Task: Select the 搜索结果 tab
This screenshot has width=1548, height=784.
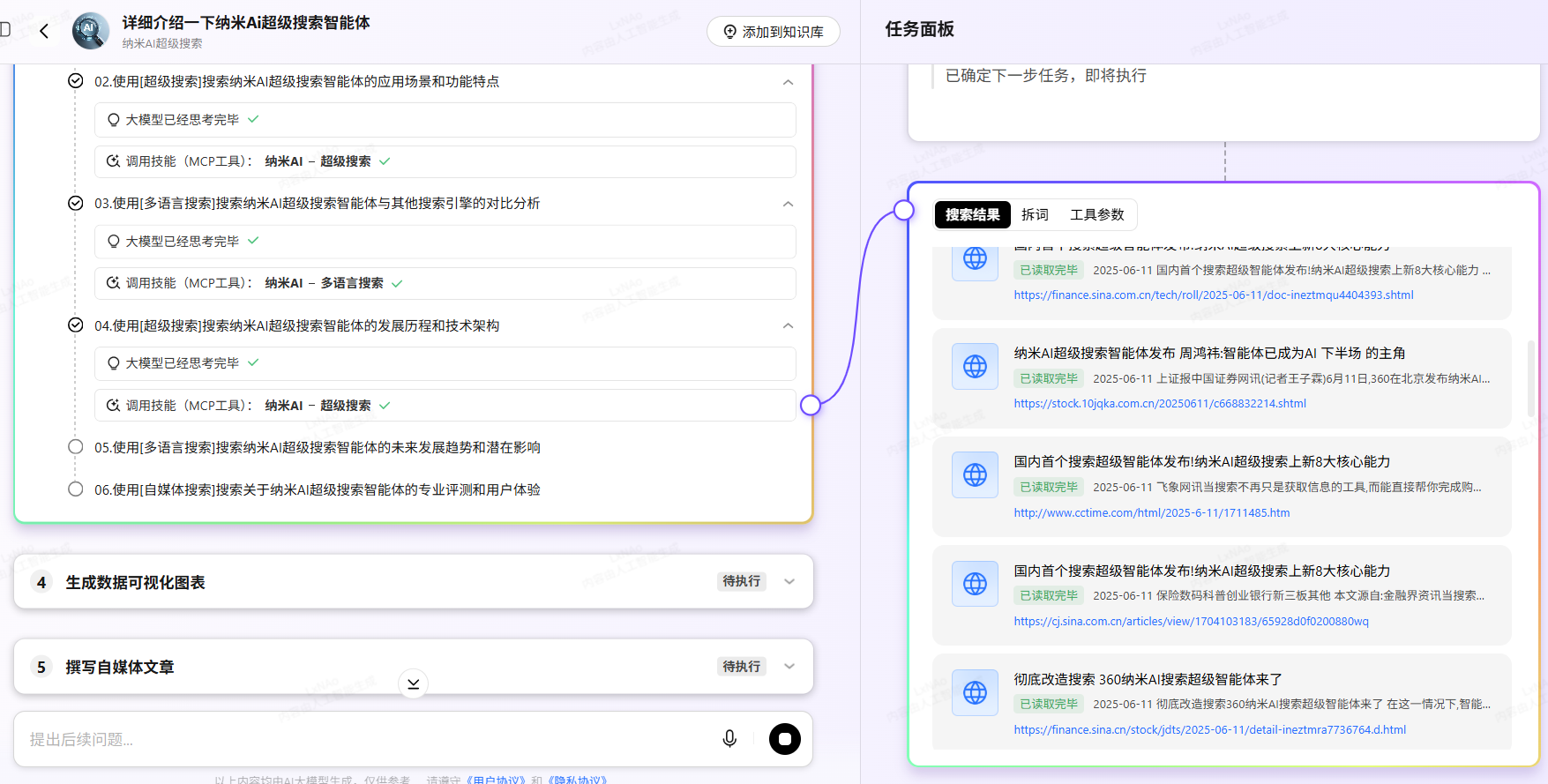Action: [x=973, y=214]
